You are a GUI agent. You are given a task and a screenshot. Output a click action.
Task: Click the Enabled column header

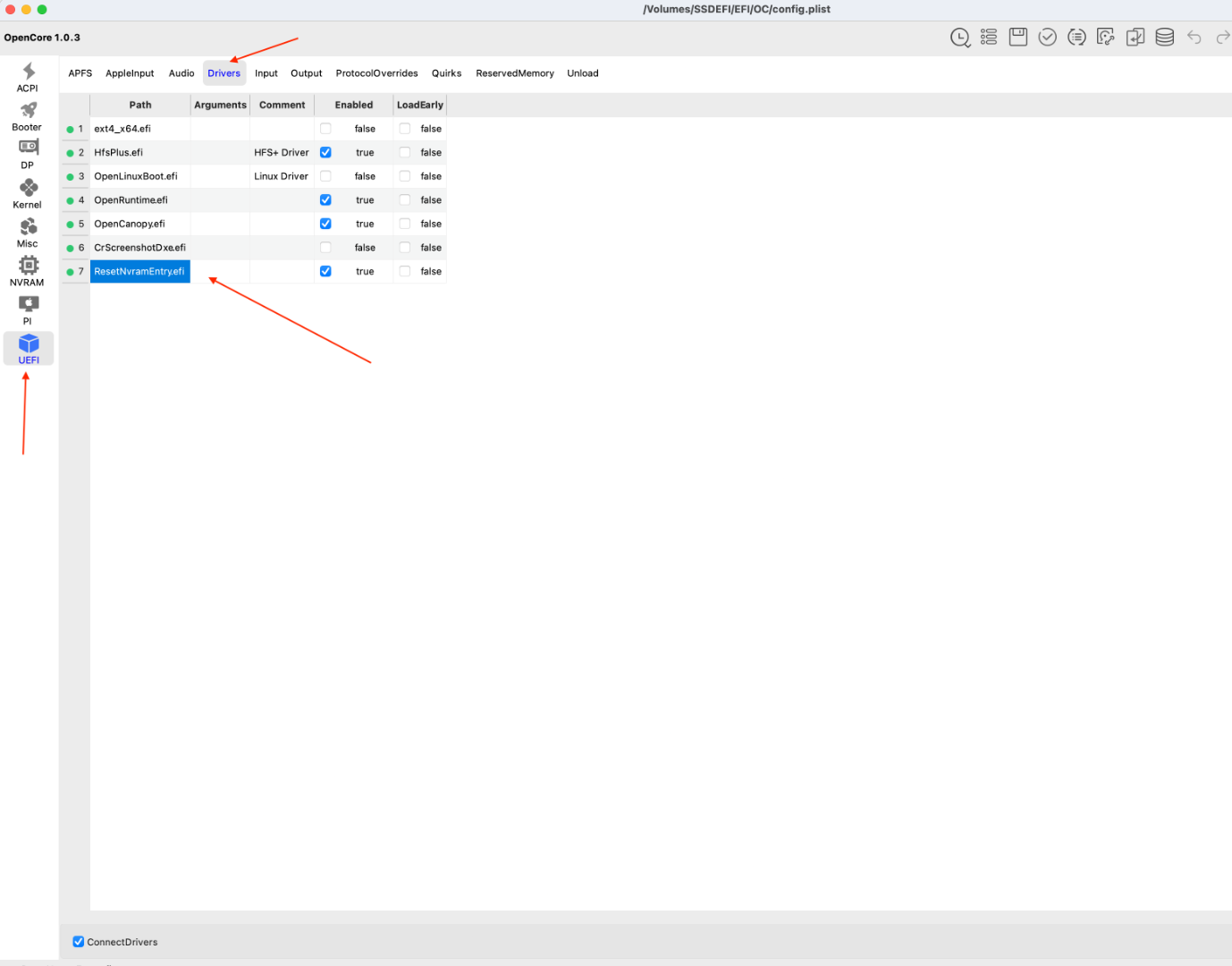(354, 105)
